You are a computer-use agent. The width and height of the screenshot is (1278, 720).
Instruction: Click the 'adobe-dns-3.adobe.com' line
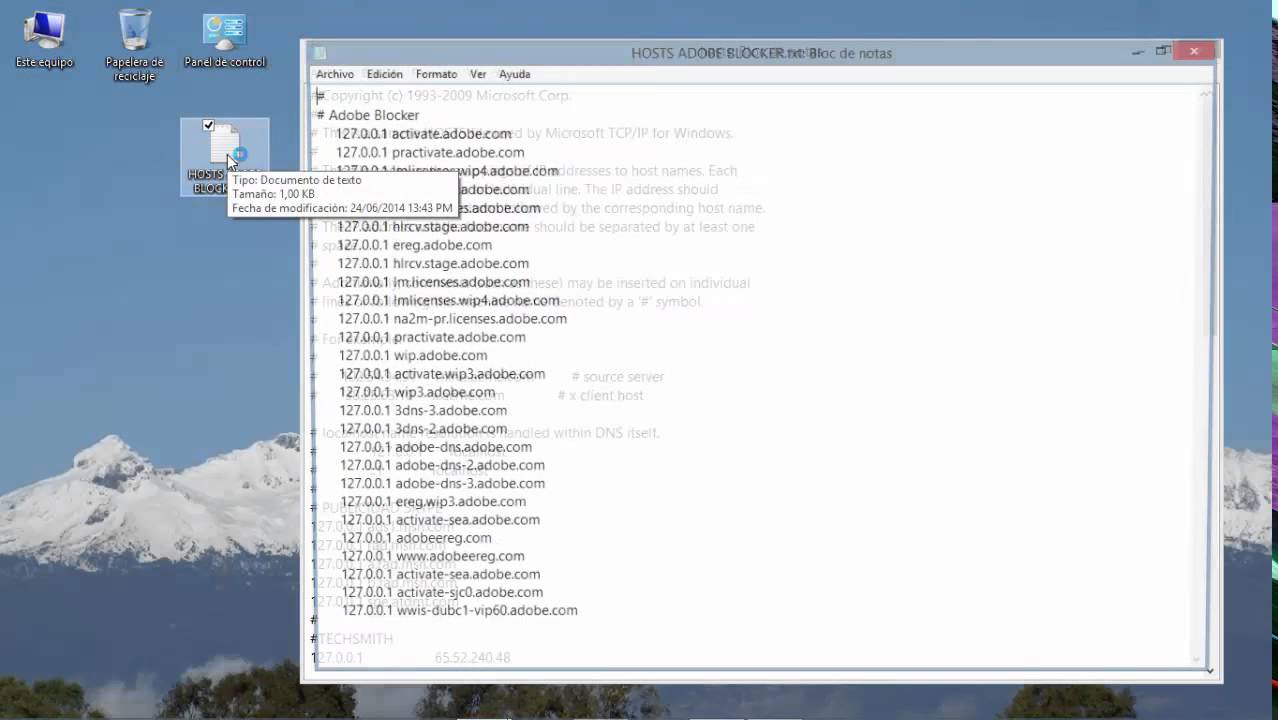coord(443,483)
